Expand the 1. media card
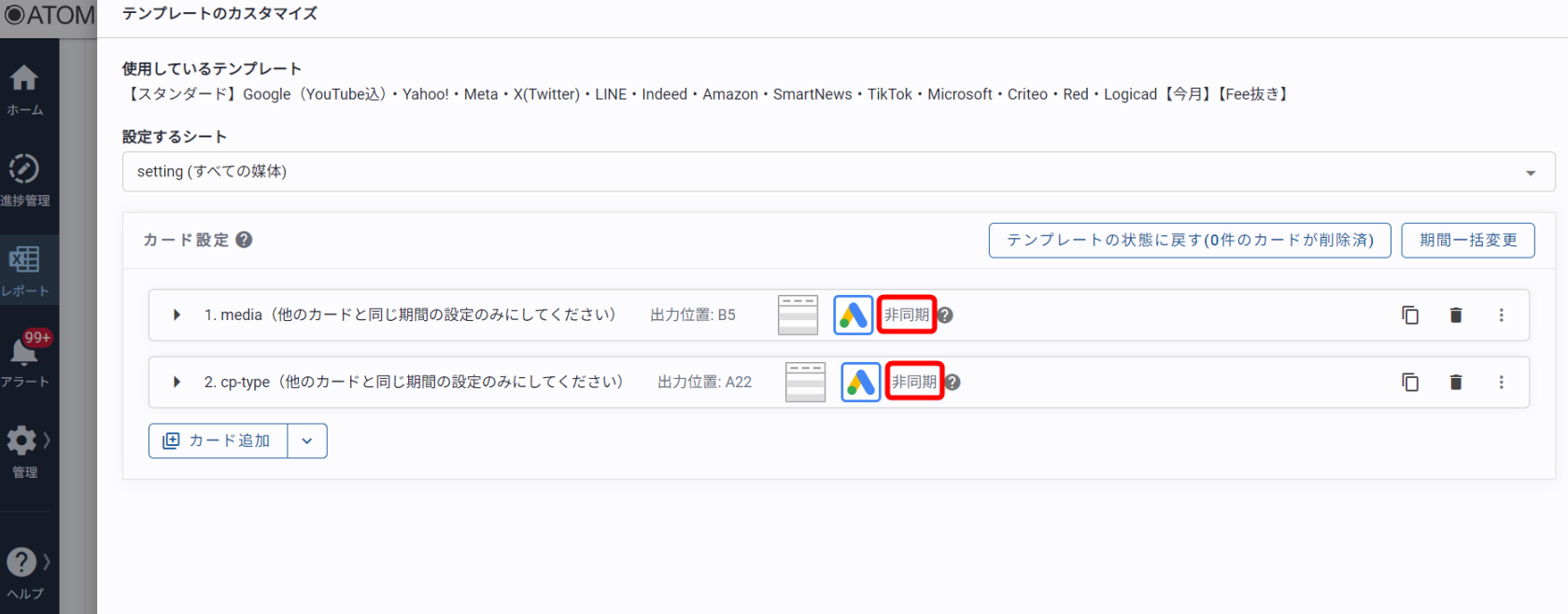This screenshot has width=1568, height=614. pos(177,315)
